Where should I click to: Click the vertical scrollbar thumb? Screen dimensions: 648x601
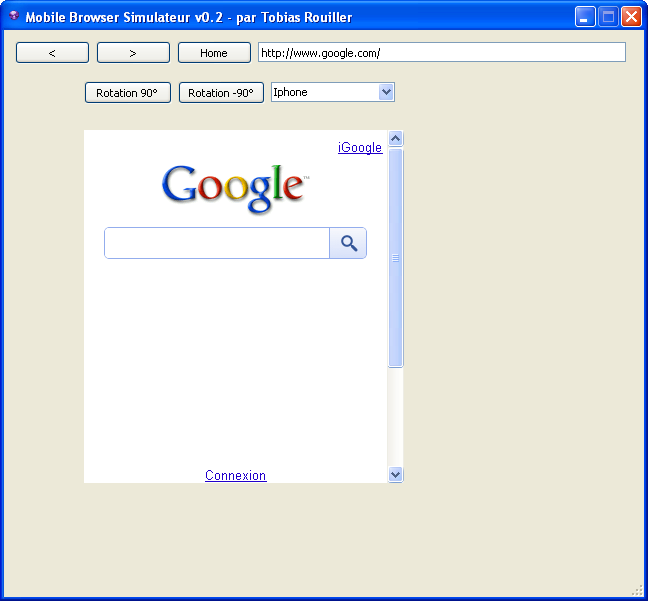tap(395, 258)
